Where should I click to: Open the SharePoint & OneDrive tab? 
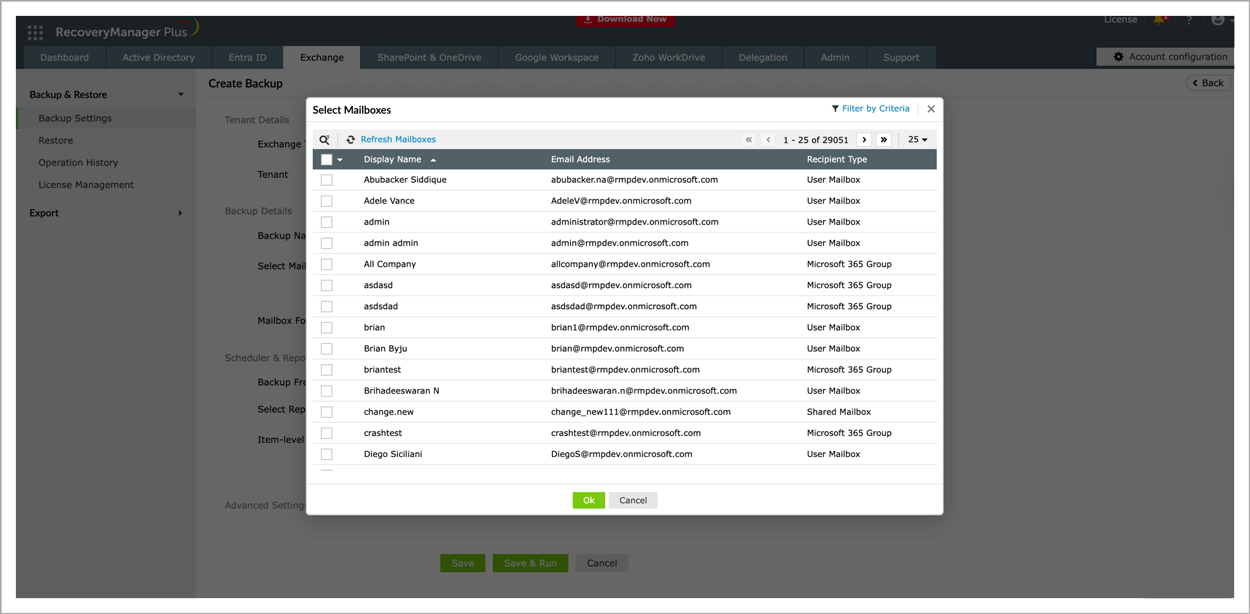429,57
